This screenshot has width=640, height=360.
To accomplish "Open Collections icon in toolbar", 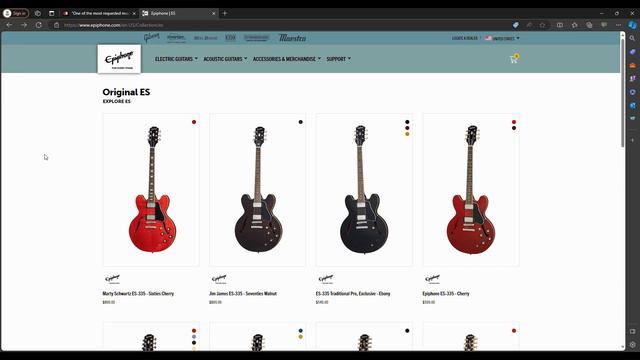I will click(589, 25).
